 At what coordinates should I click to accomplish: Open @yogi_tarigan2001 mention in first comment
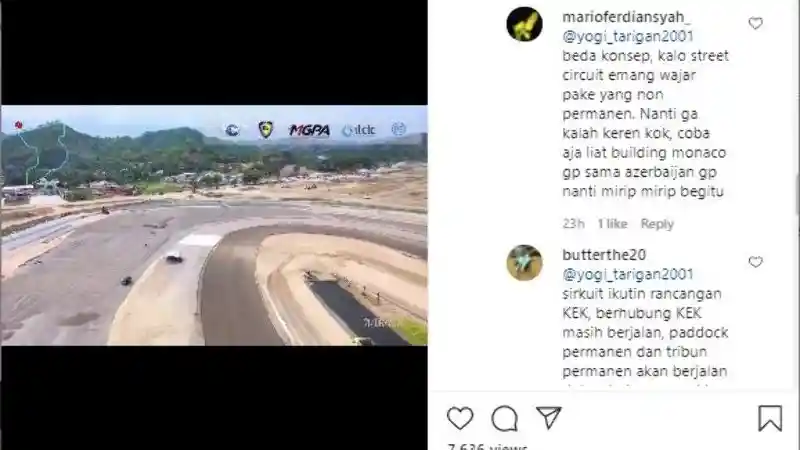point(628,36)
